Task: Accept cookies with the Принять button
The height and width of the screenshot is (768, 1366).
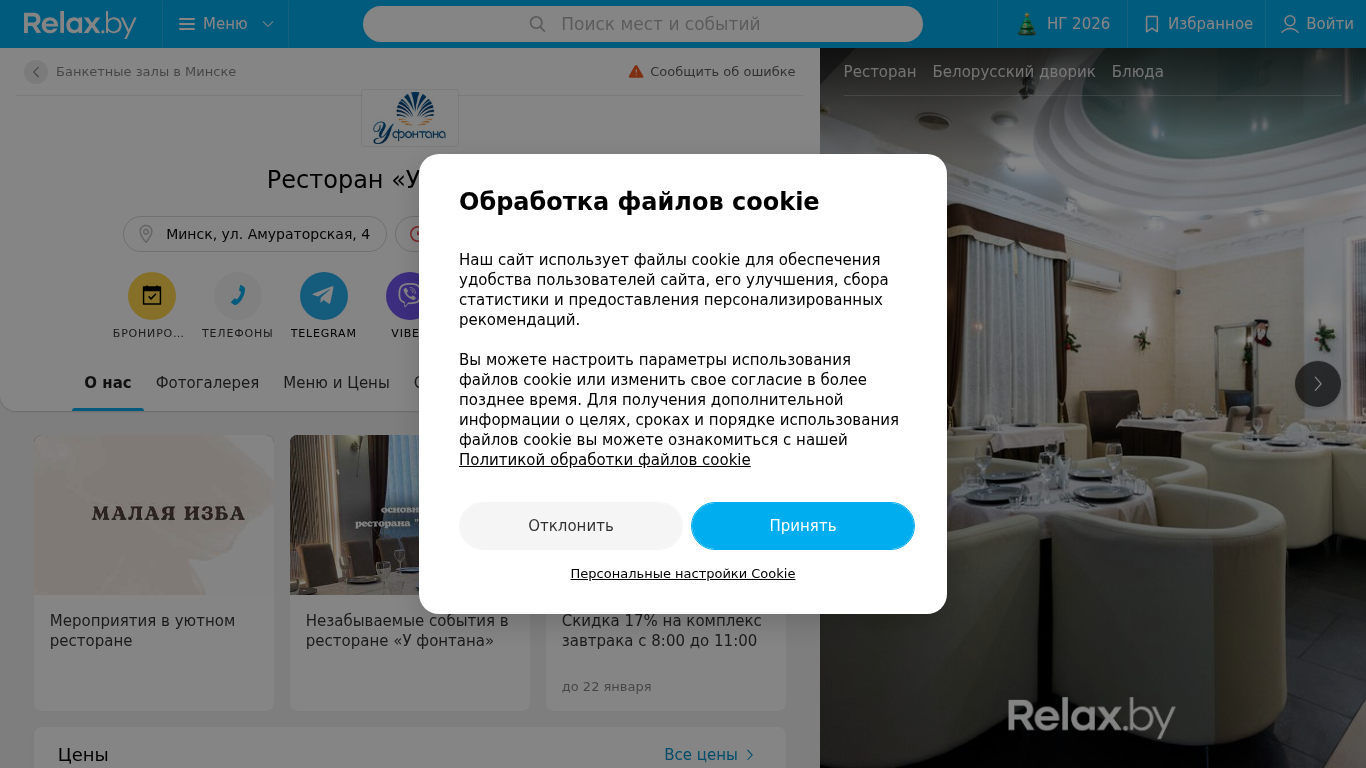Action: pyautogui.click(x=803, y=526)
